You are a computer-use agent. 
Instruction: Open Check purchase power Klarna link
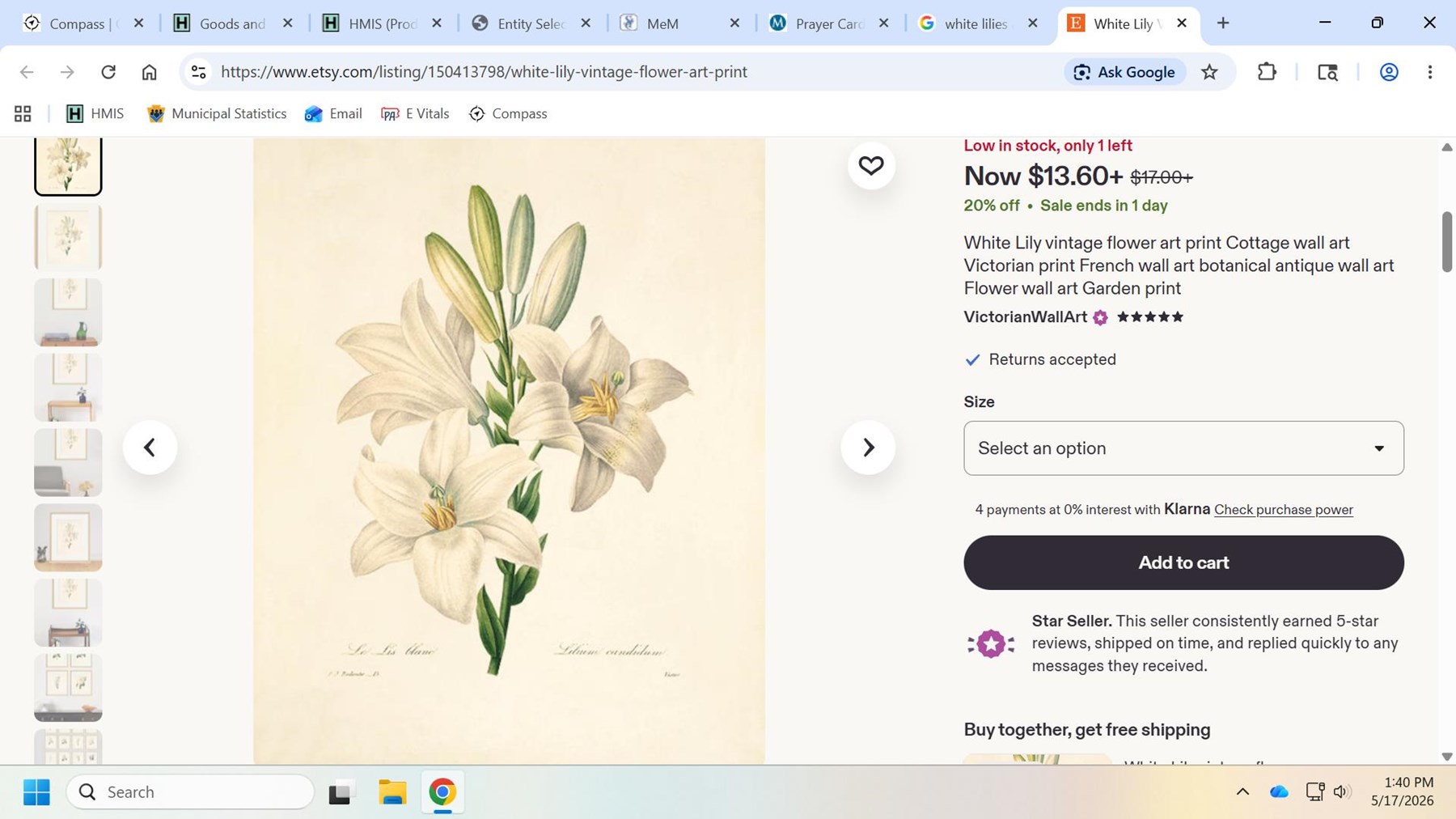click(1283, 510)
